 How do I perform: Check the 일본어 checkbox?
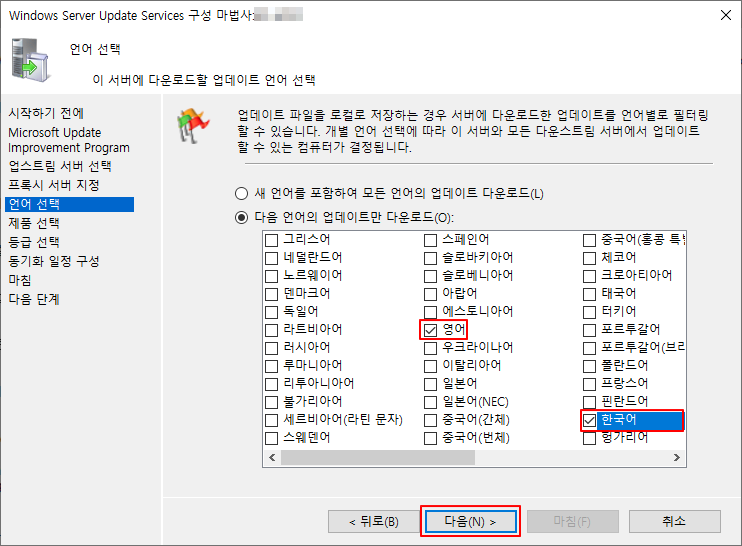tap(430, 384)
